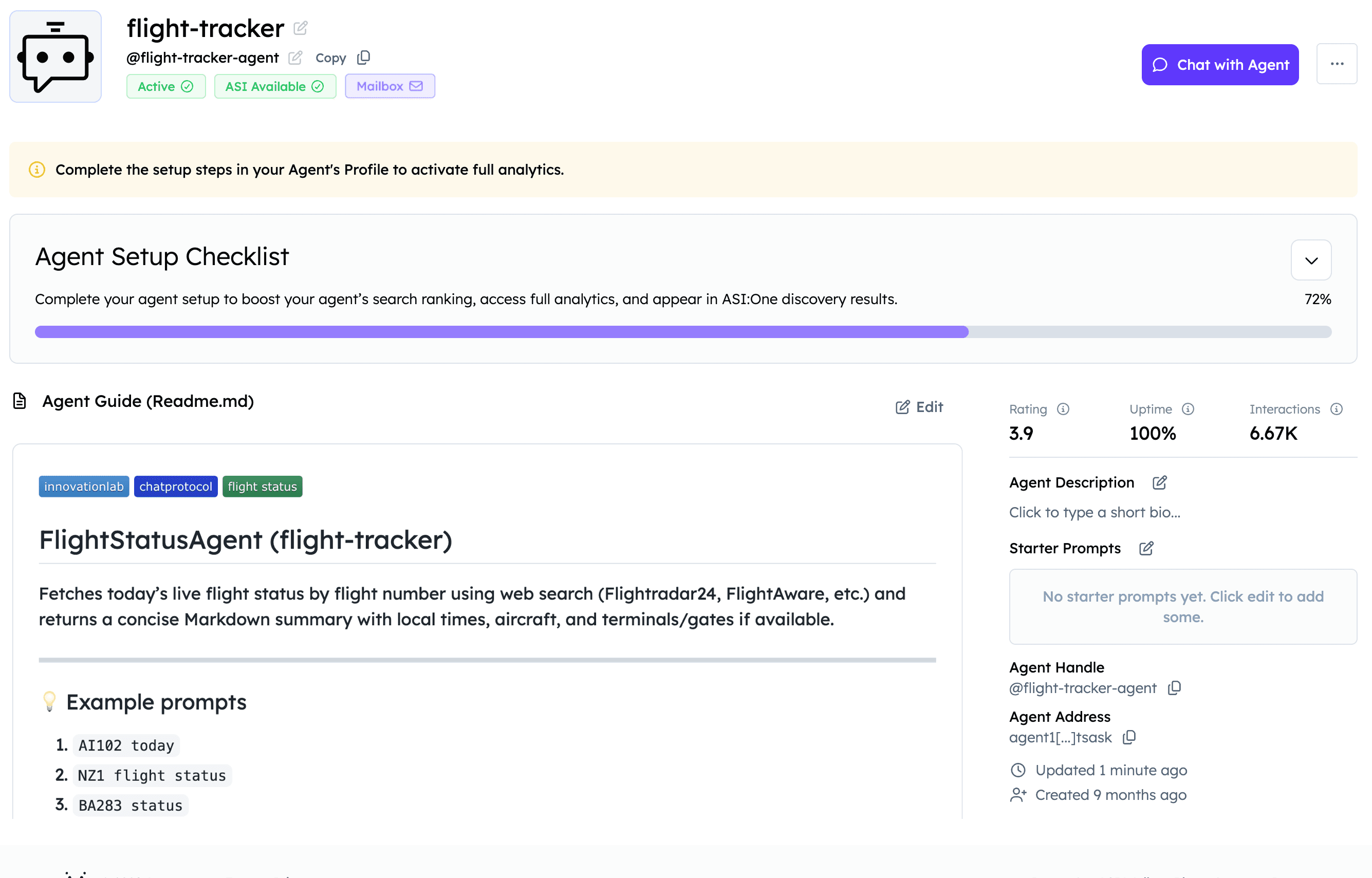Screen dimensions: 1372x878
Task: Click the setup checklist progress bar
Action: click(683, 332)
